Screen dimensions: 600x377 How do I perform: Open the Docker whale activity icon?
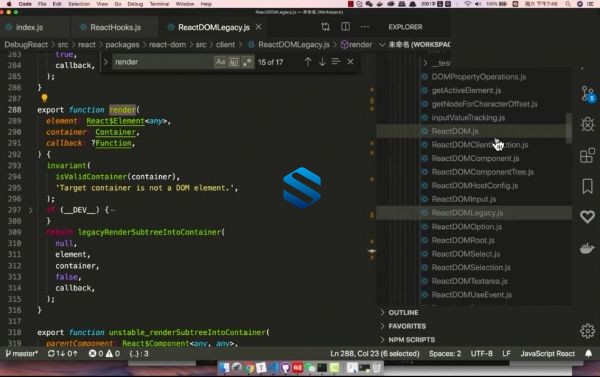[587, 248]
